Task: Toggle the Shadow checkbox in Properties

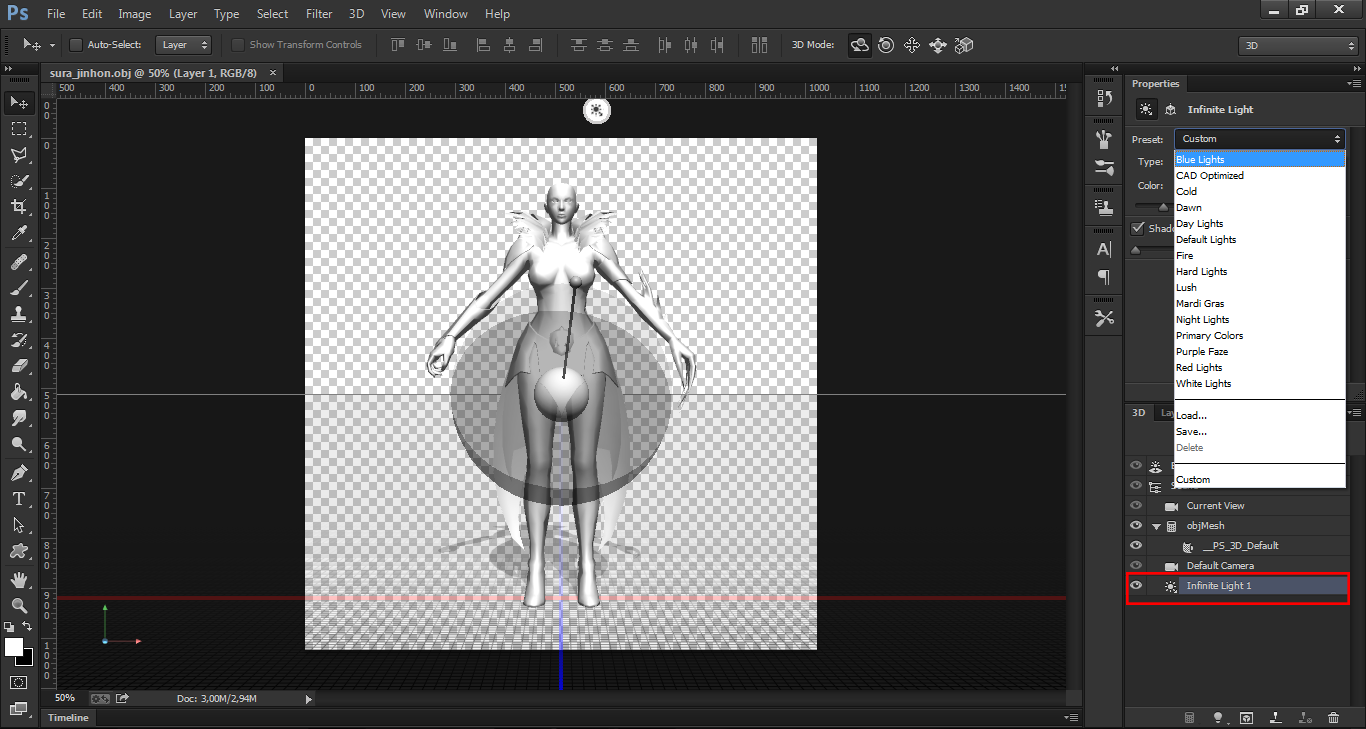Action: [x=1137, y=228]
